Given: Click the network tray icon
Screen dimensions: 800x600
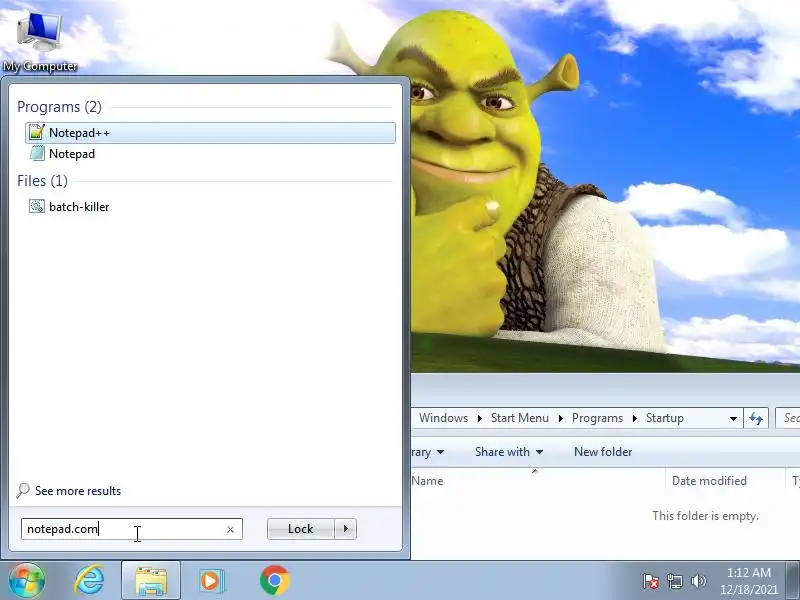Looking at the screenshot, I should 674,581.
